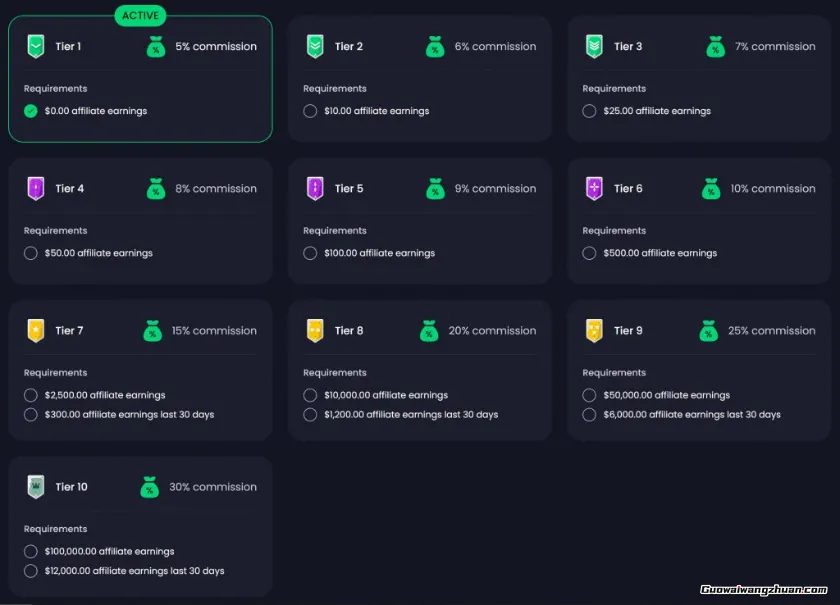840x605 pixels.
Task: Select the Tier 10 silver crown badge
Action: (x=36, y=487)
